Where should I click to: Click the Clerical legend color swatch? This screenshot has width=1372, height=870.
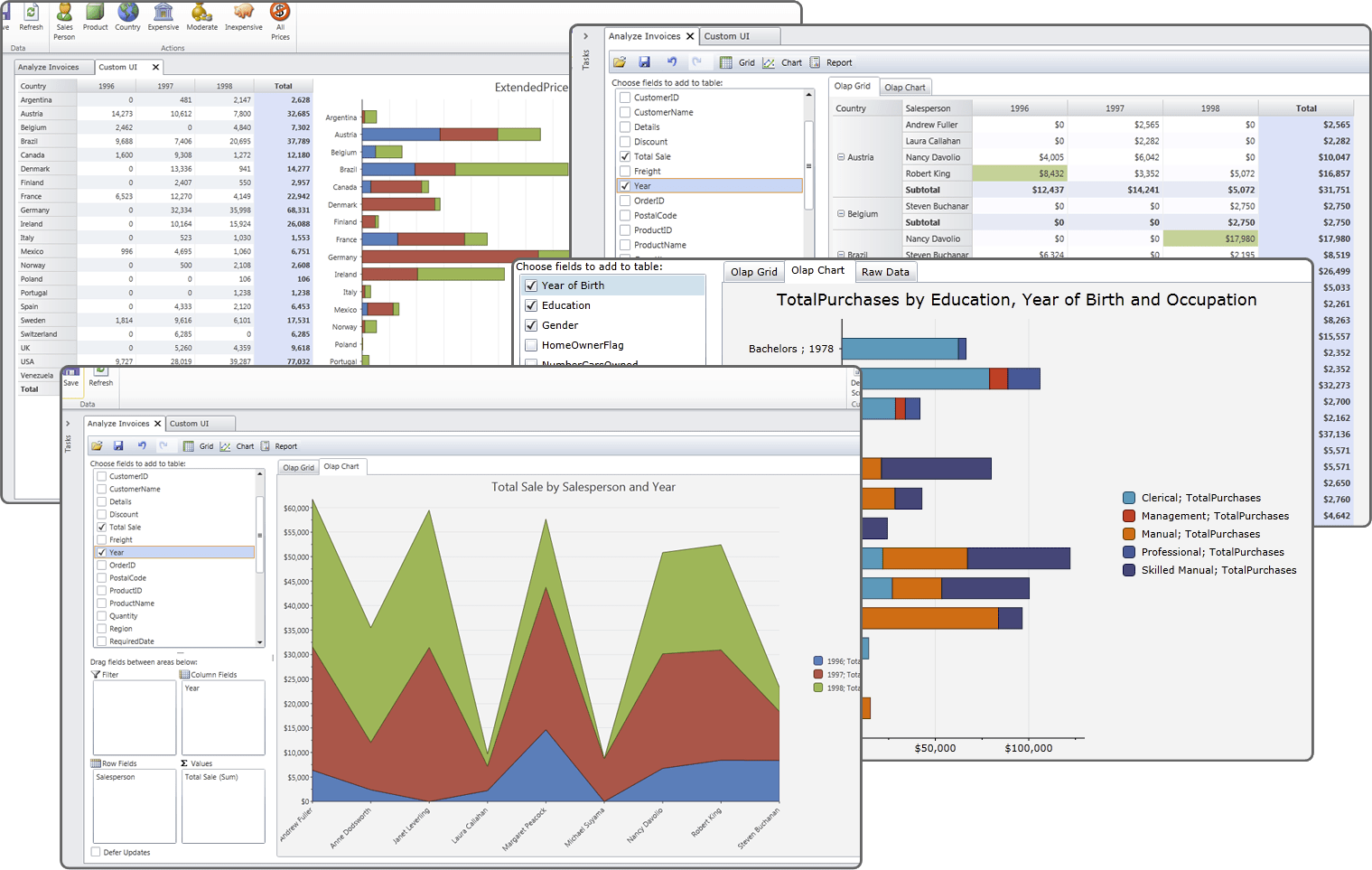pos(1129,498)
